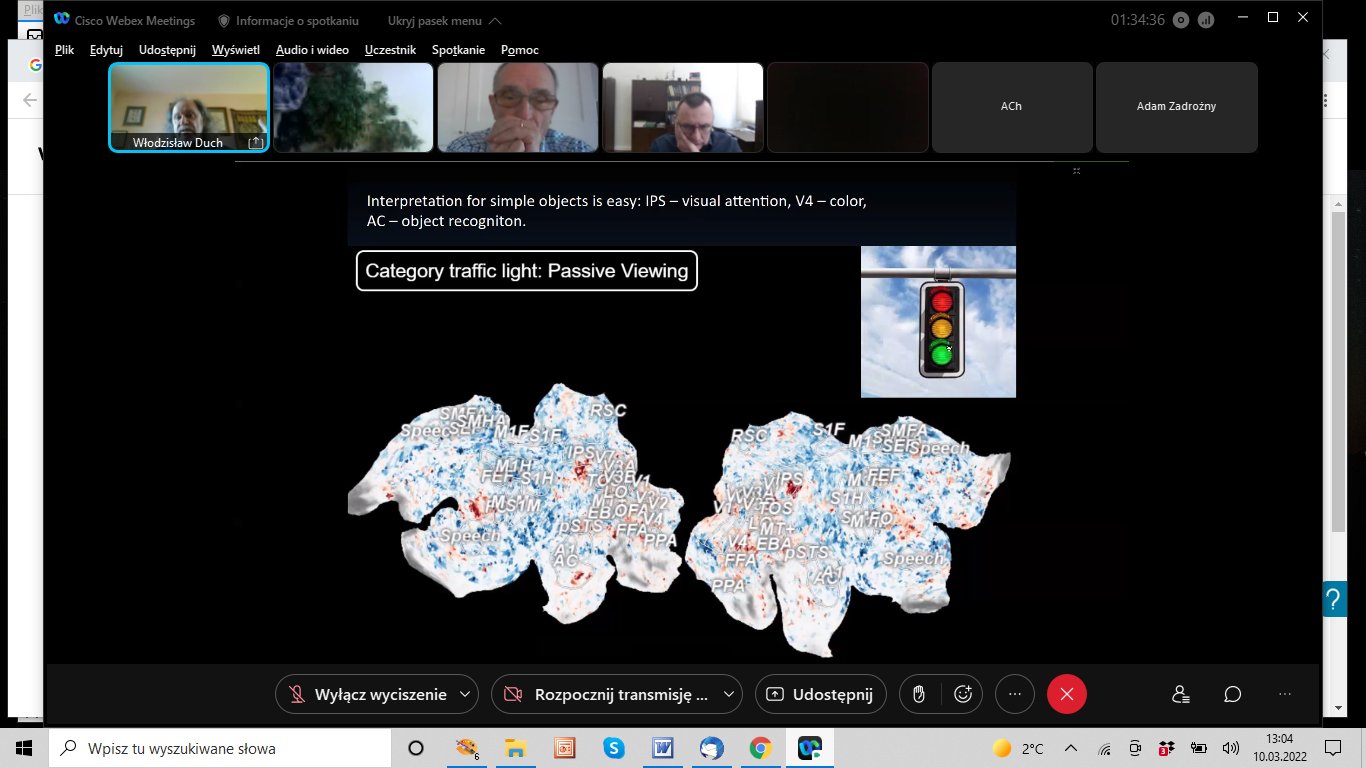Click blue help question mark in background window
The image size is (1366, 768).
tap(1333, 600)
